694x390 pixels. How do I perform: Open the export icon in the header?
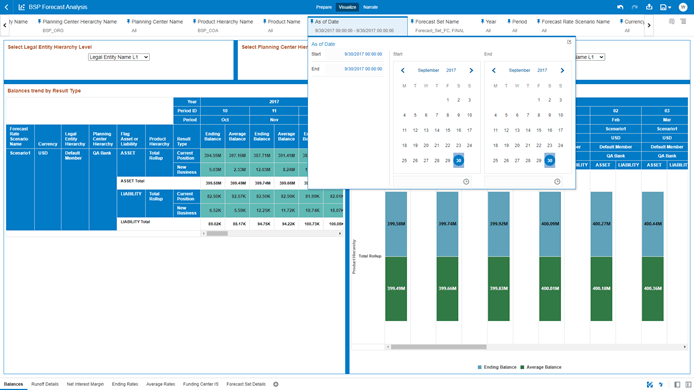click(649, 7)
